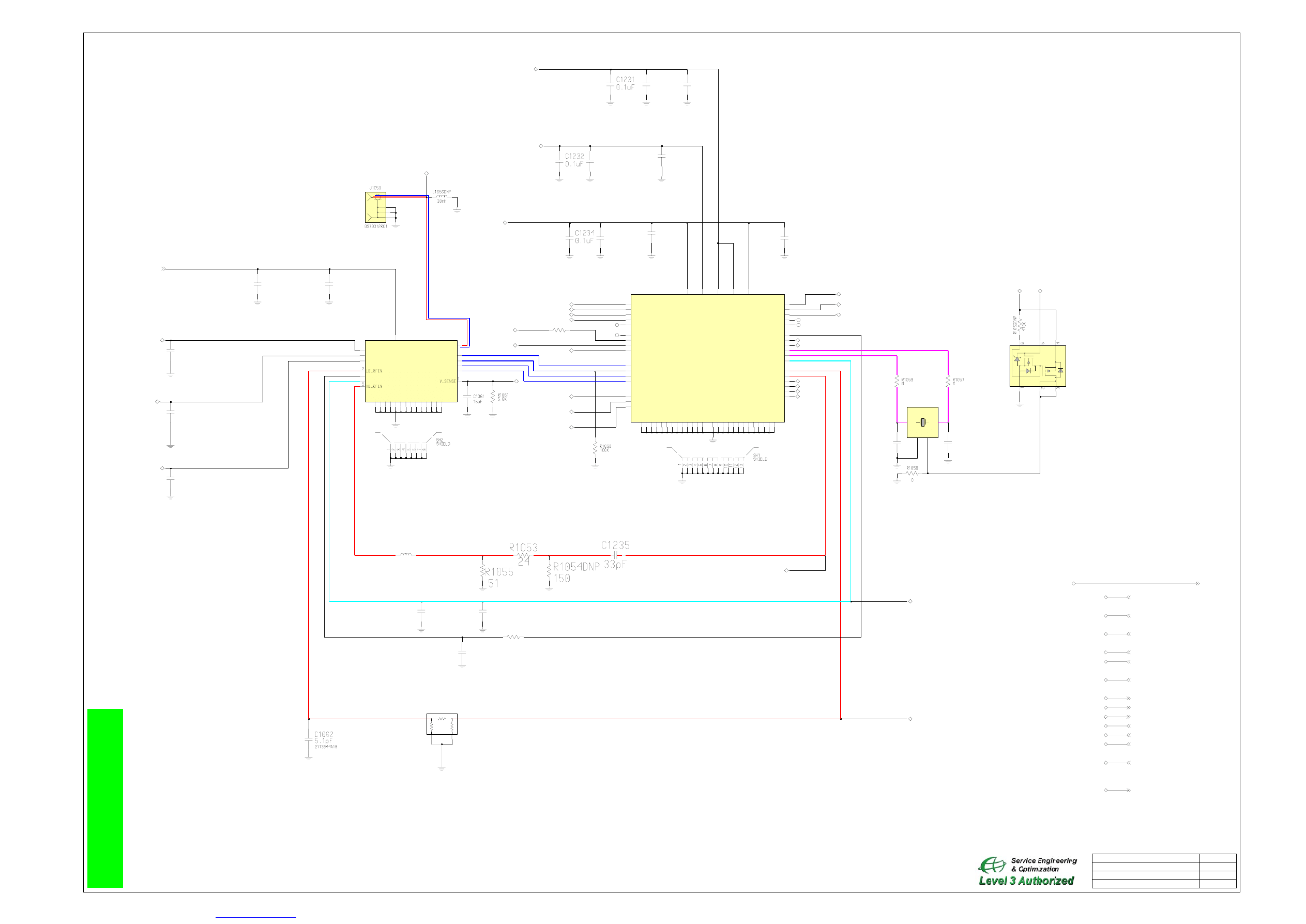
Task: Click the large yellow IC block
Action: coord(707,358)
